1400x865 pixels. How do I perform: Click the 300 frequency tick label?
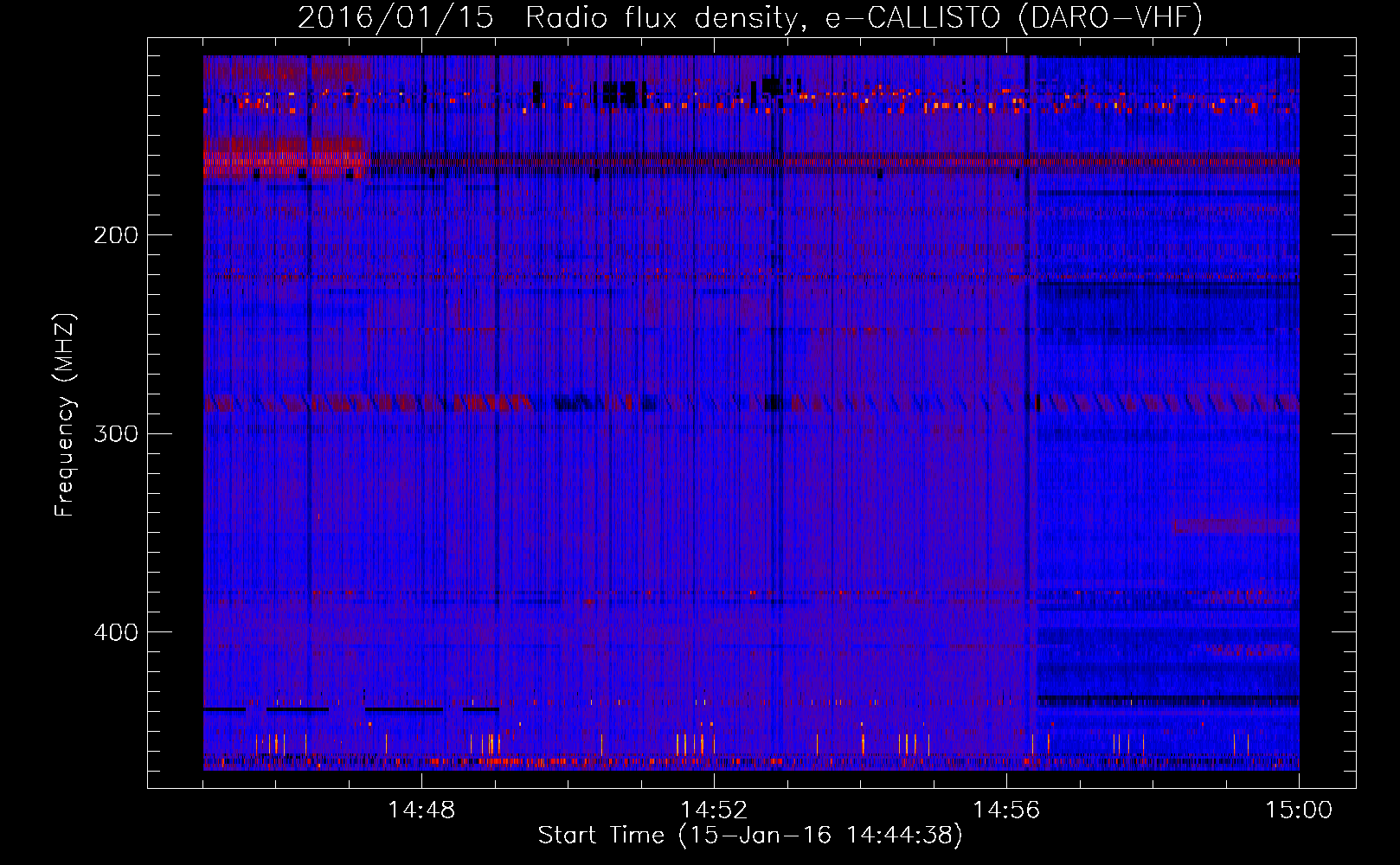coord(116,433)
